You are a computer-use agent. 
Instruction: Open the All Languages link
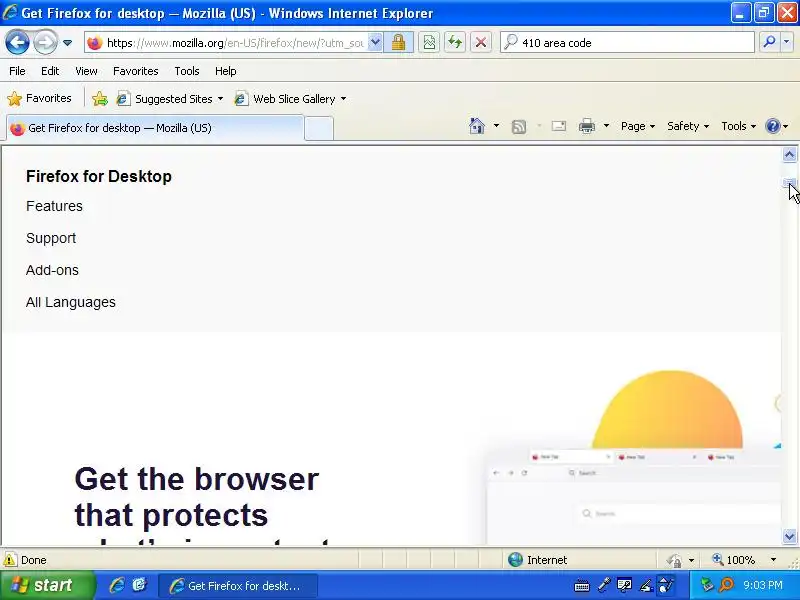click(x=71, y=303)
